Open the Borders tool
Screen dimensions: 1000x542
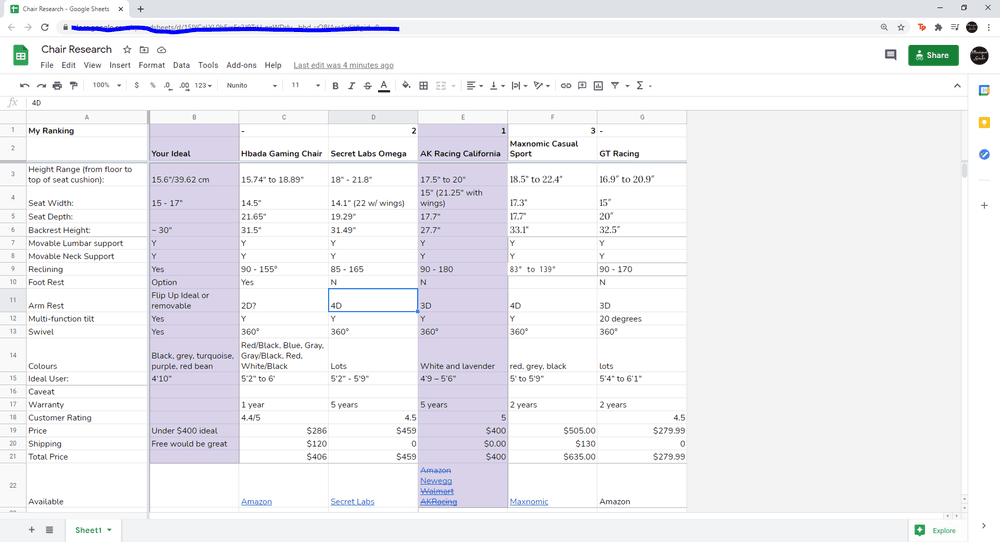423,85
